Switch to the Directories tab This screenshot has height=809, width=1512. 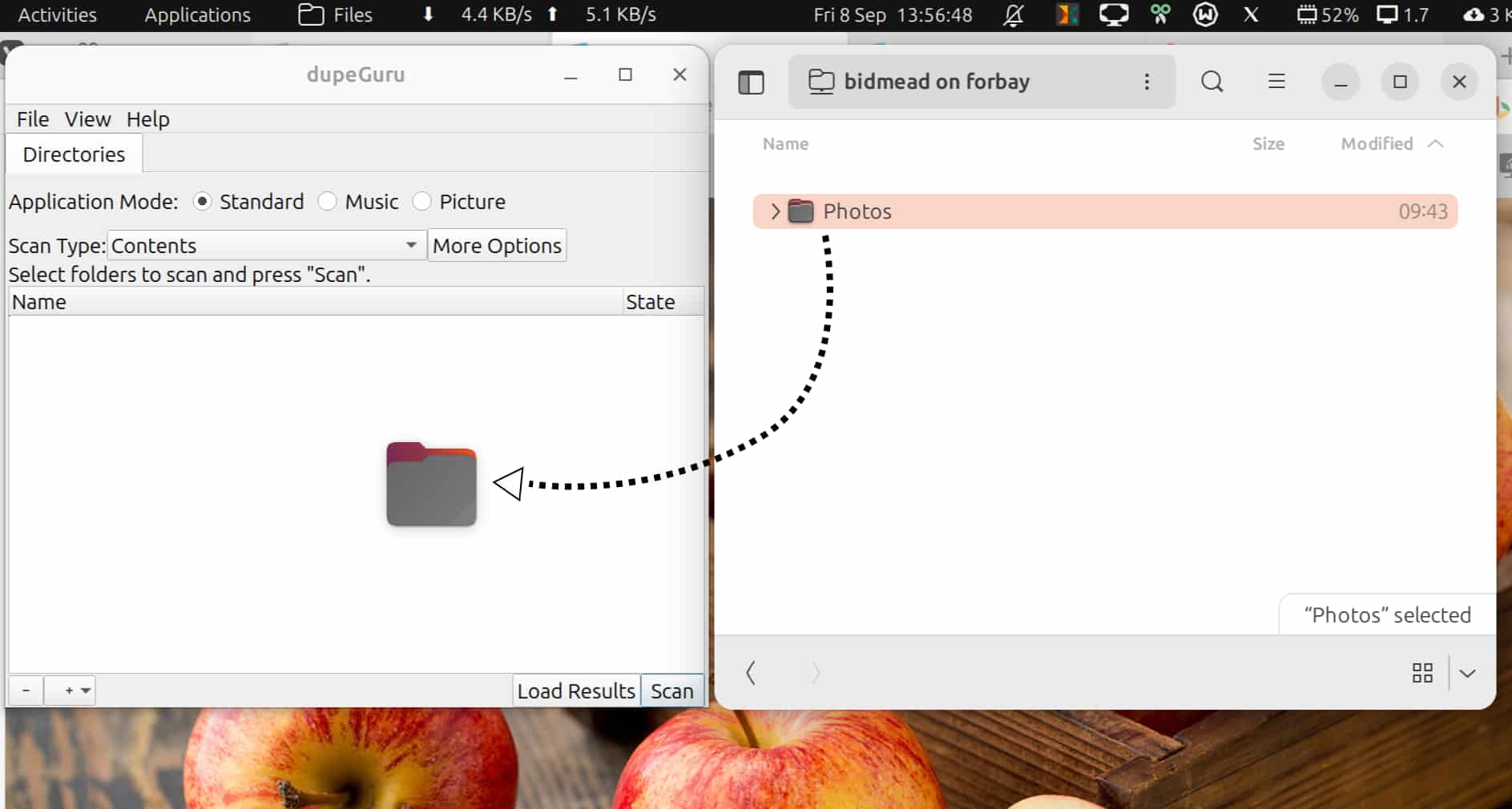coord(74,154)
